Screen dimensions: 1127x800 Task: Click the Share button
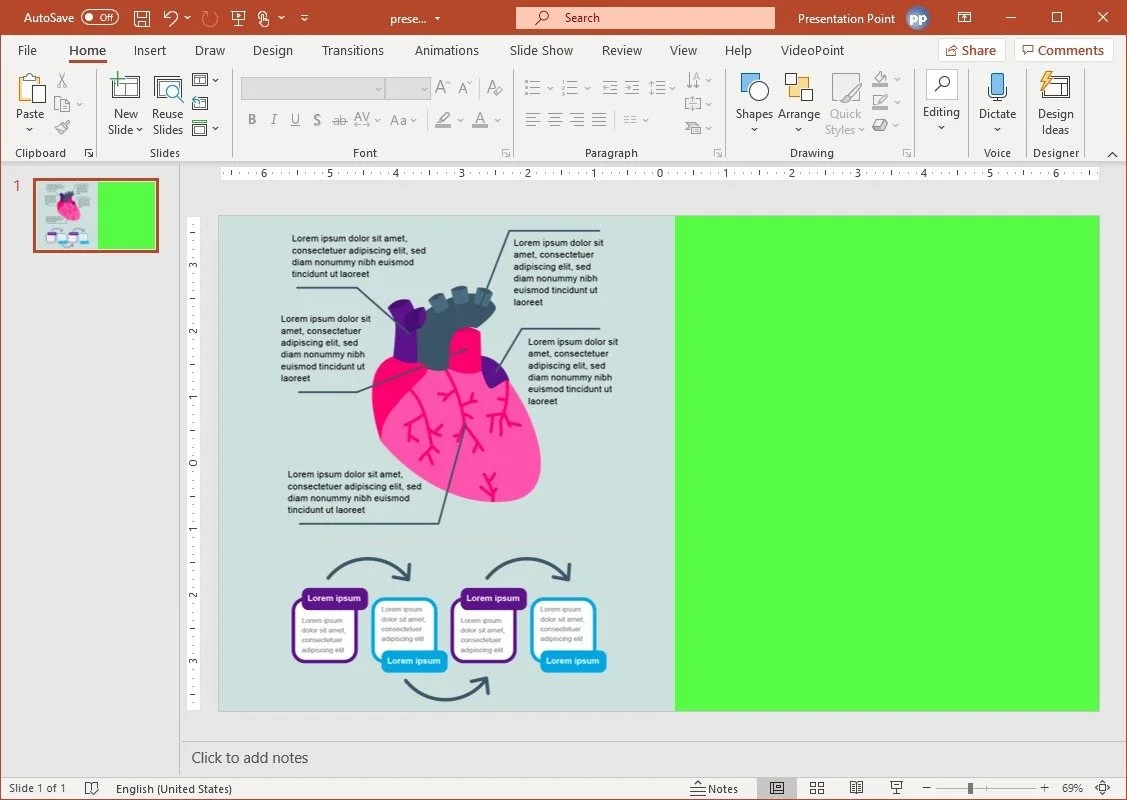tap(970, 49)
